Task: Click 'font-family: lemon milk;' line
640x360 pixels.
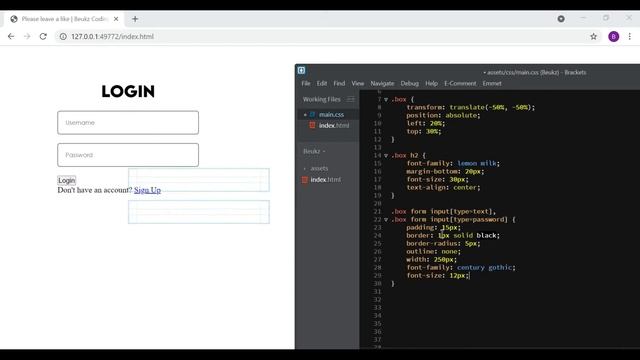Action: pyautogui.click(x=453, y=163)
